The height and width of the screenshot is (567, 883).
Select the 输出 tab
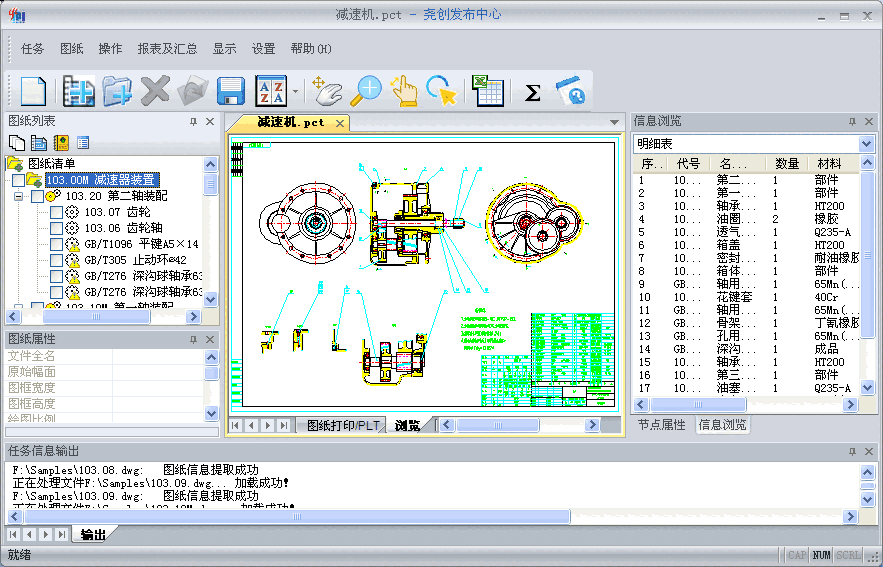click(x=93, y=535)
